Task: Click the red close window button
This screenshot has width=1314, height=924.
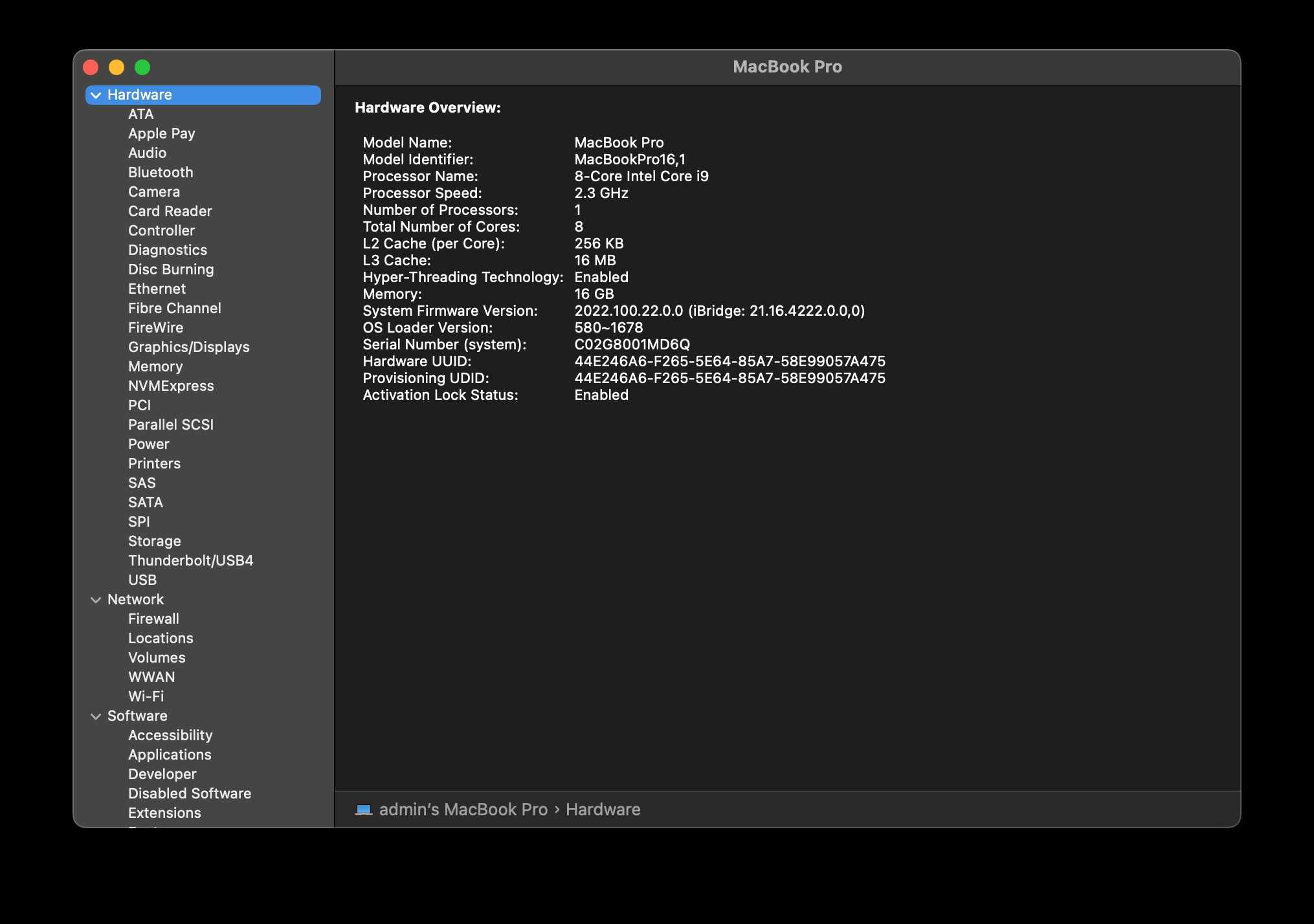Action: (x=91, y=67)
